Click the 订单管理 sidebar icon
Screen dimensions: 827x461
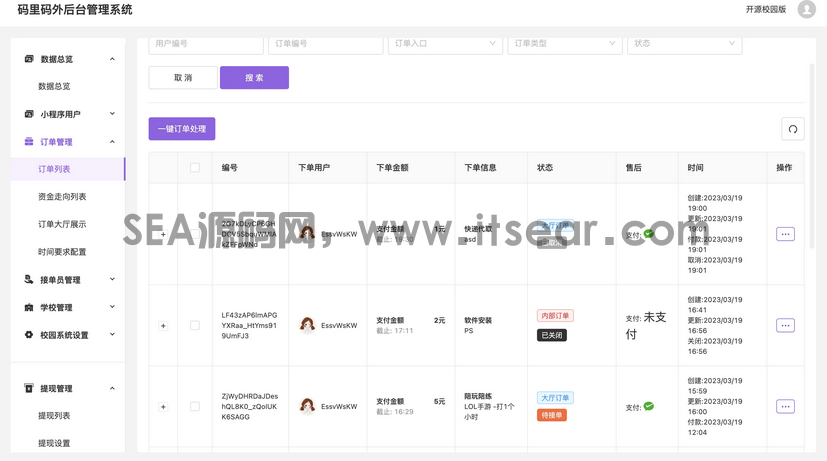29,141
